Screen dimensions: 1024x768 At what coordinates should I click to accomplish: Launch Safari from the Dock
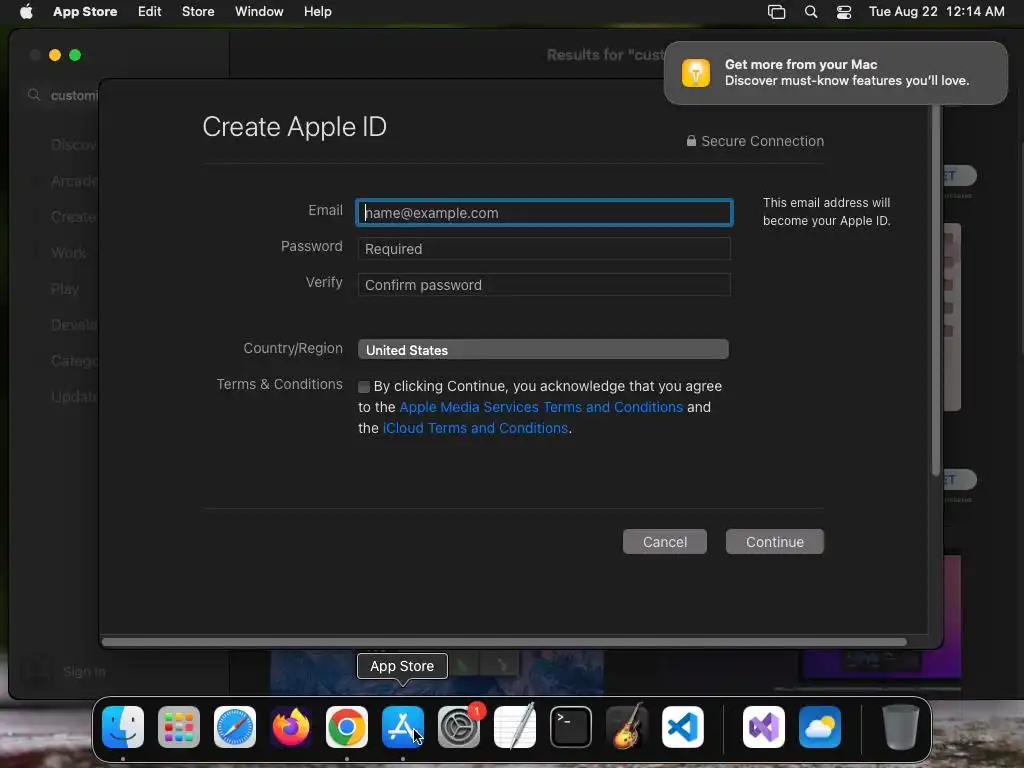click(235, 727)
